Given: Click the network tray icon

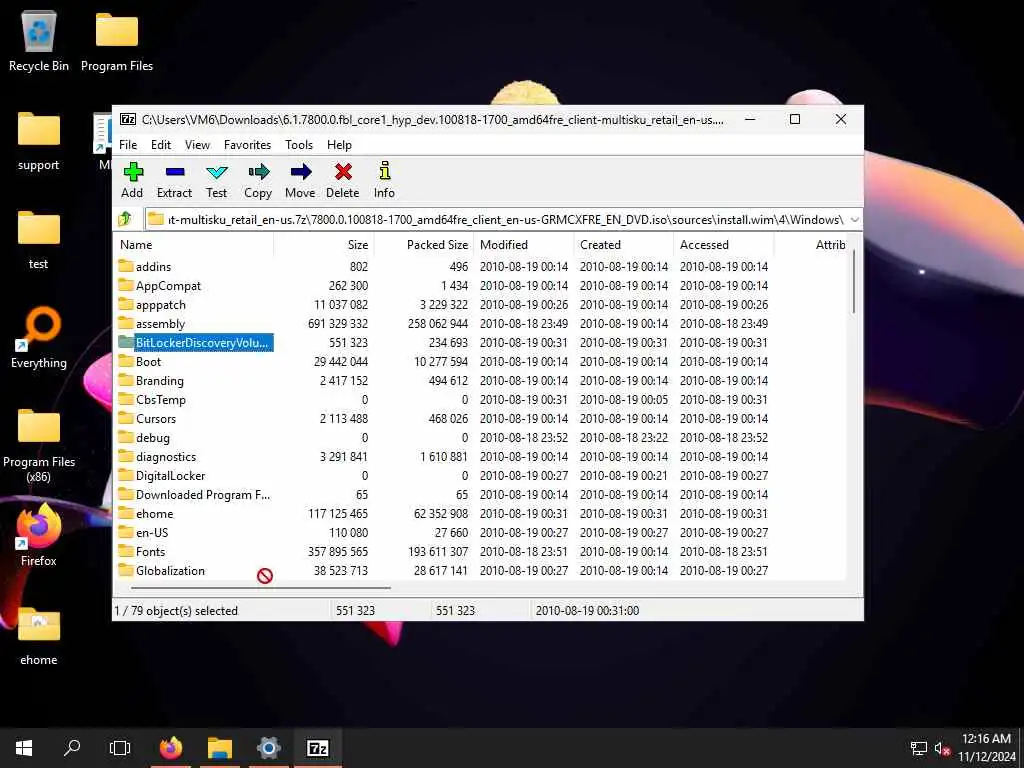Looking at the screenshot, I should tap(919, 748).
